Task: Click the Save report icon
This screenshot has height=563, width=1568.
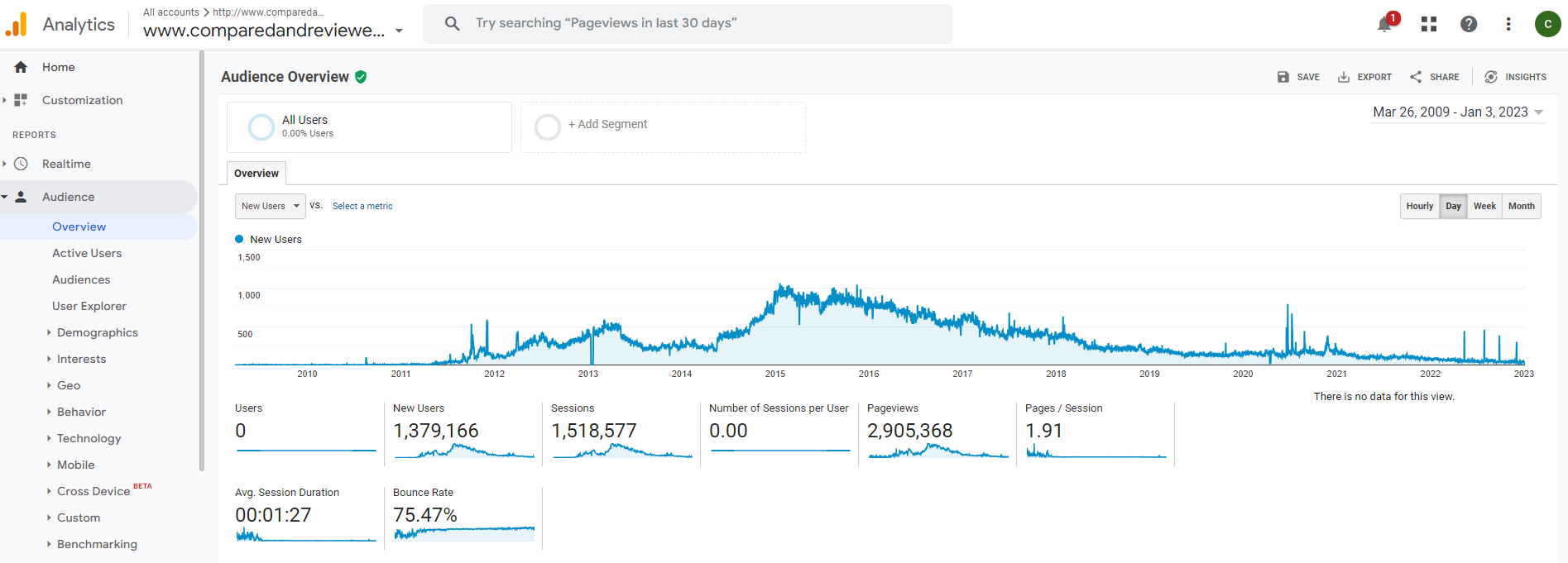Action: coord(1283,77)
